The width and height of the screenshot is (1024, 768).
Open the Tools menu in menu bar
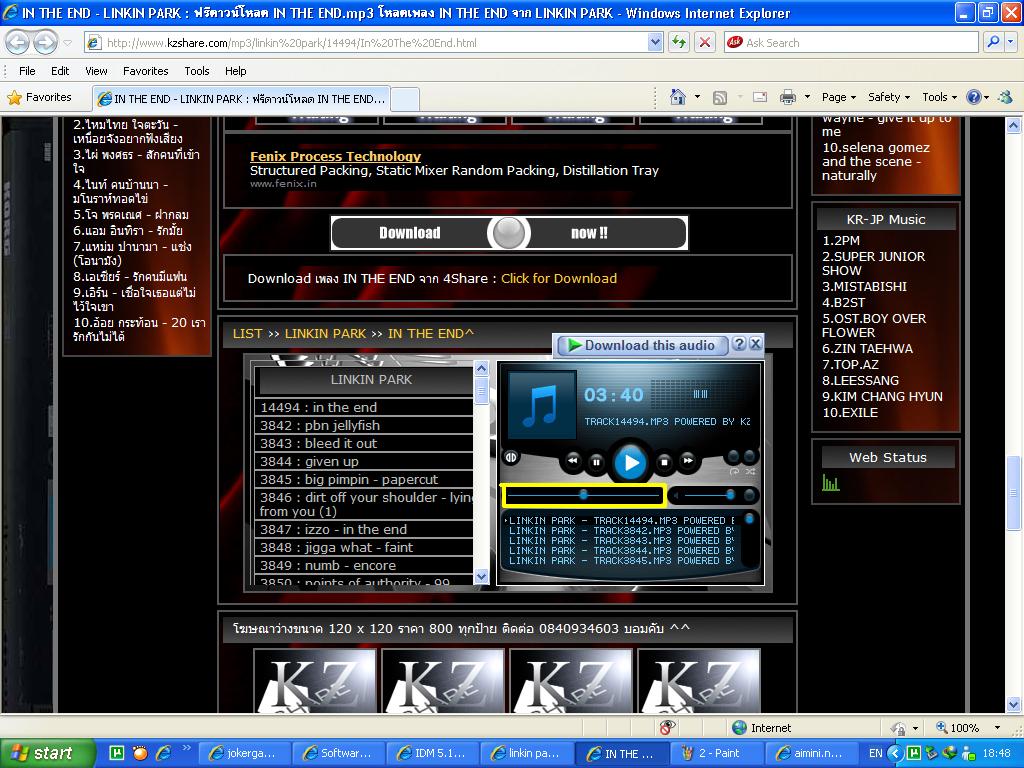click(x=197, y=71)
